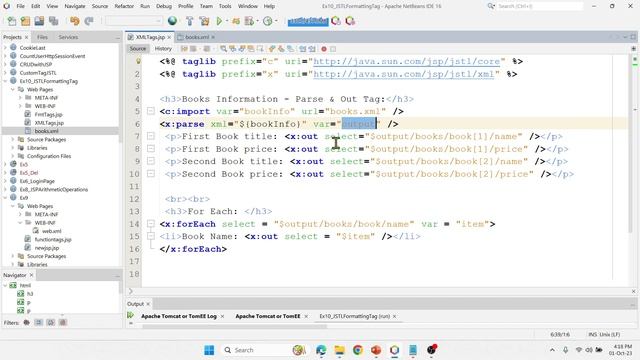Image resolution: width=640 pixels, height=360 pixels.
Task: Select the CookieLast project
Action: [x=32, y=48]
